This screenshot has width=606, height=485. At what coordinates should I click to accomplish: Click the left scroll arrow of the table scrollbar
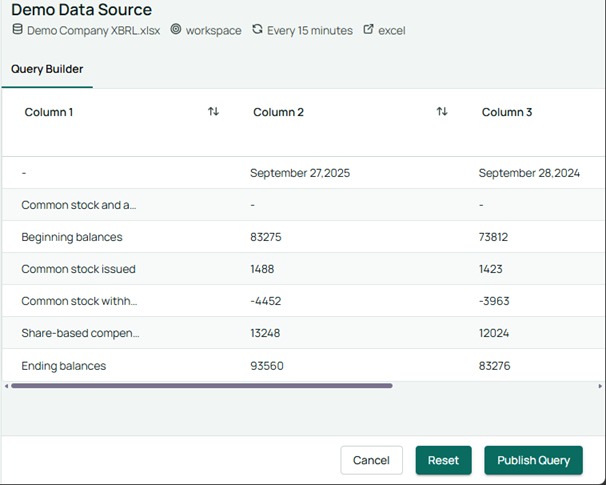(6, 386)
